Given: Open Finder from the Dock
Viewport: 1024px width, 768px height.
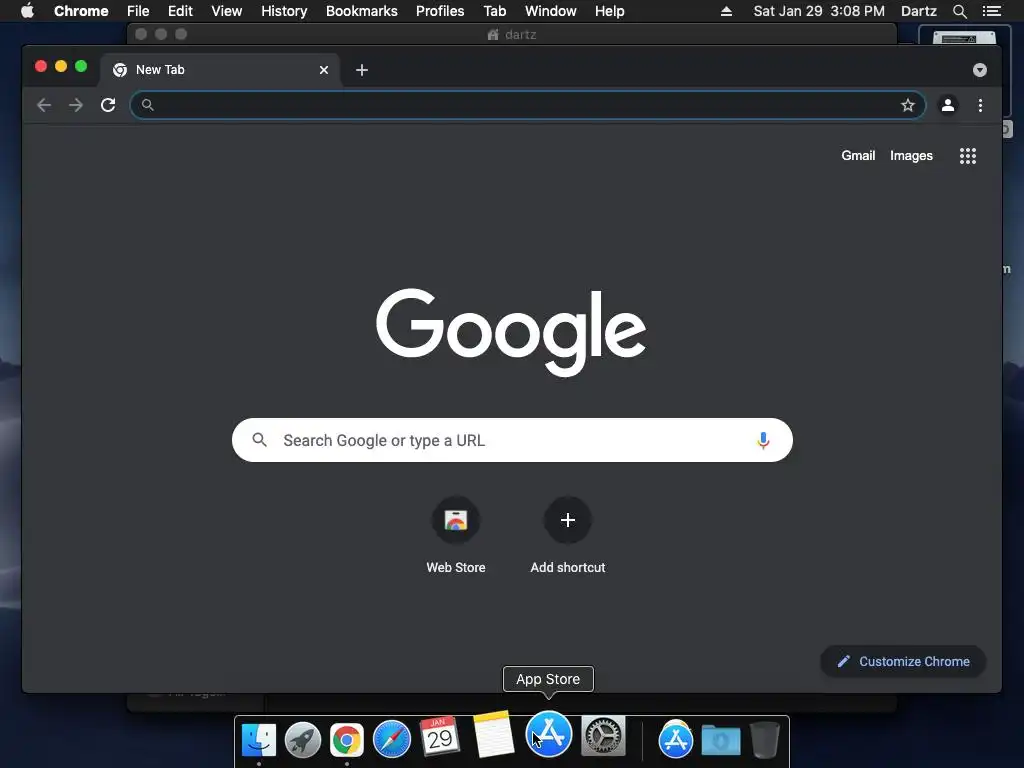Looking at the screenshot, I should pos(259,740).
